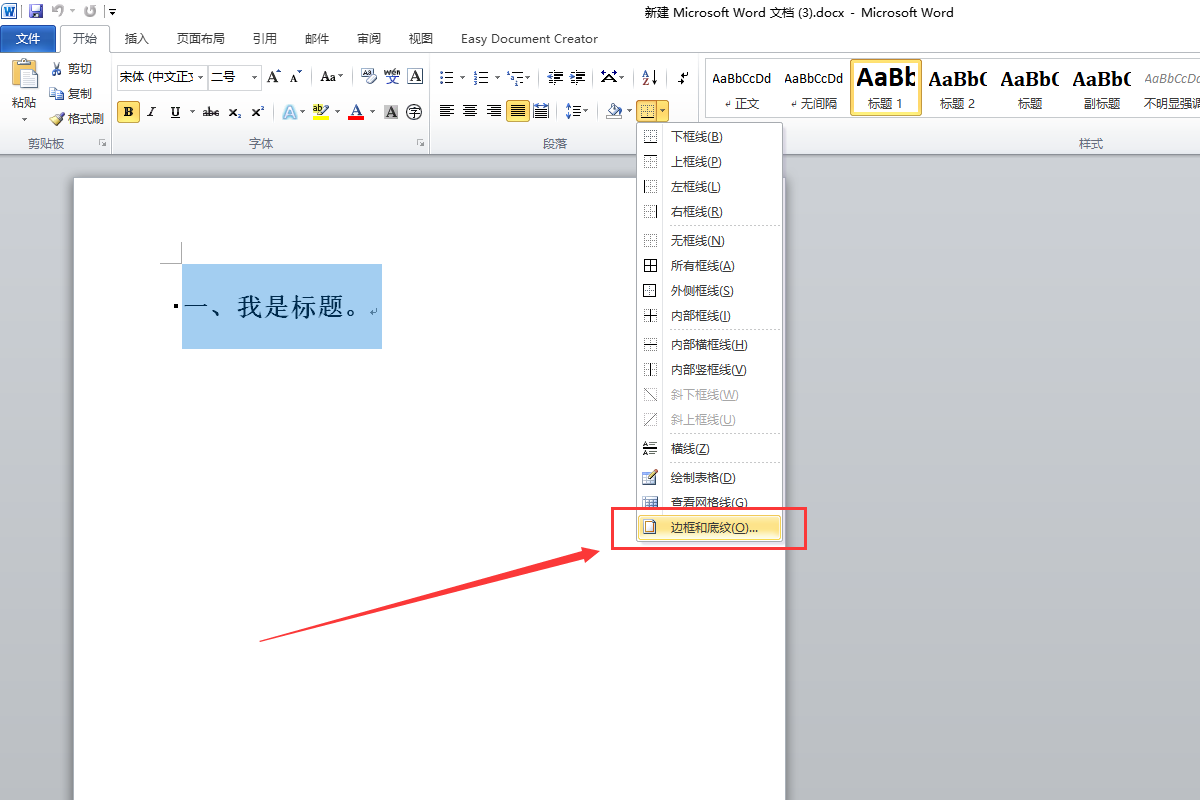Click the Character Shading icon

[391, 112]
